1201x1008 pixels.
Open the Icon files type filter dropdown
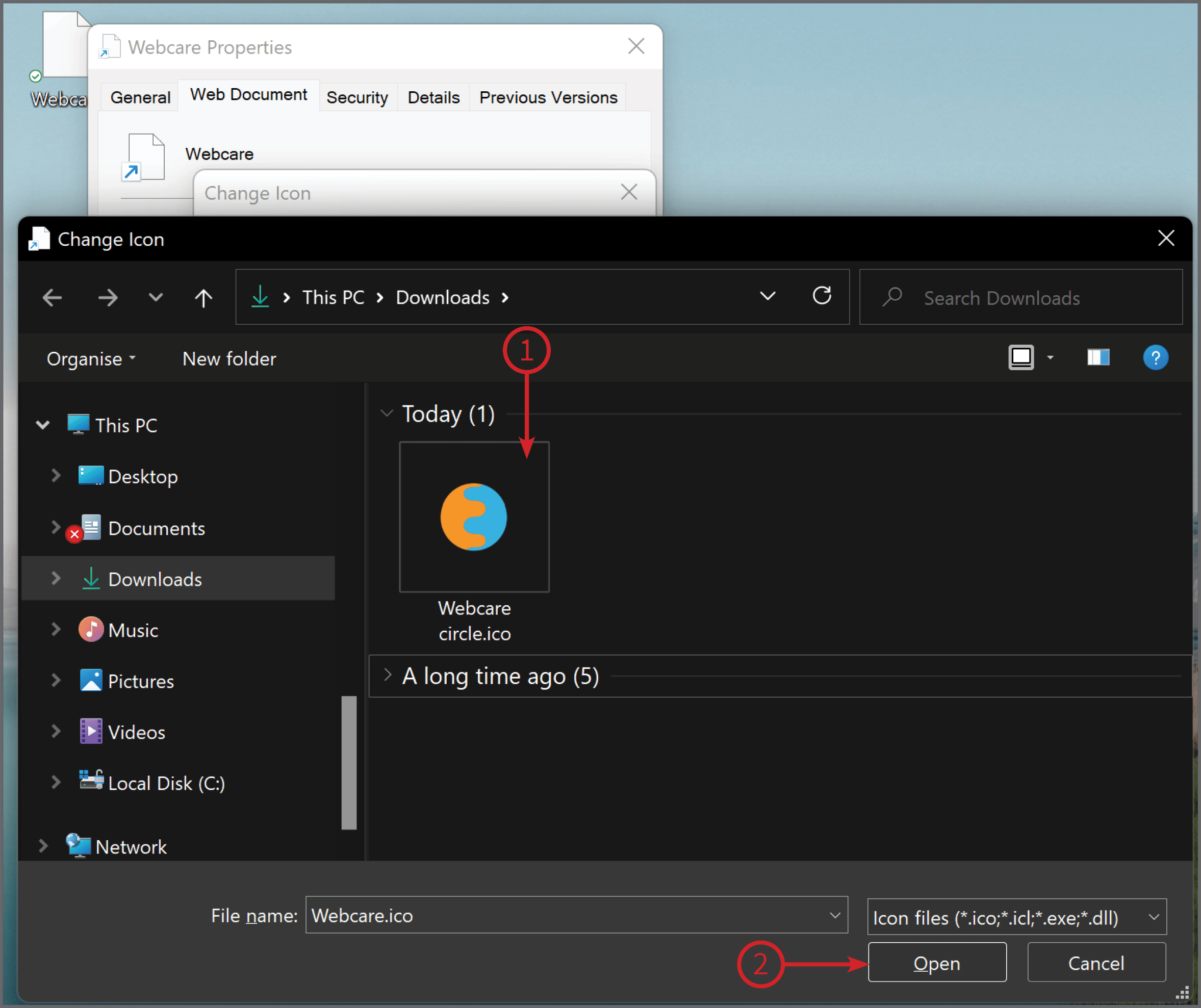point(1016,918)
